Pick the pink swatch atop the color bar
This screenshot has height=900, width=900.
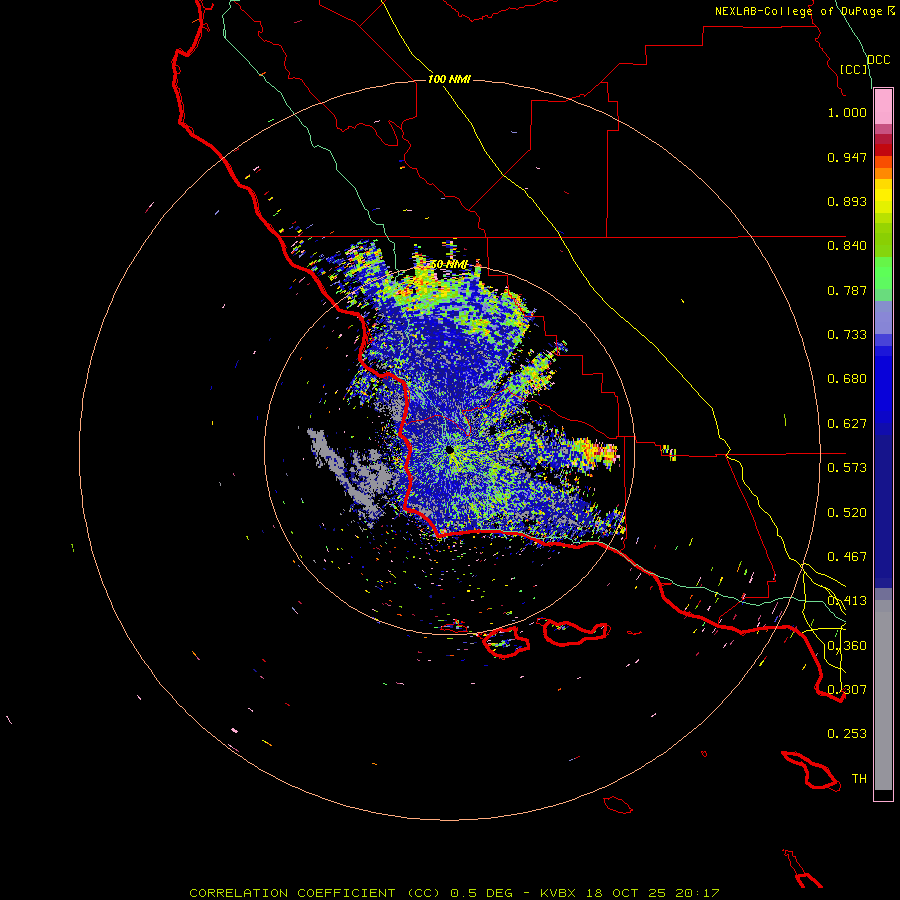pos(883,107)
